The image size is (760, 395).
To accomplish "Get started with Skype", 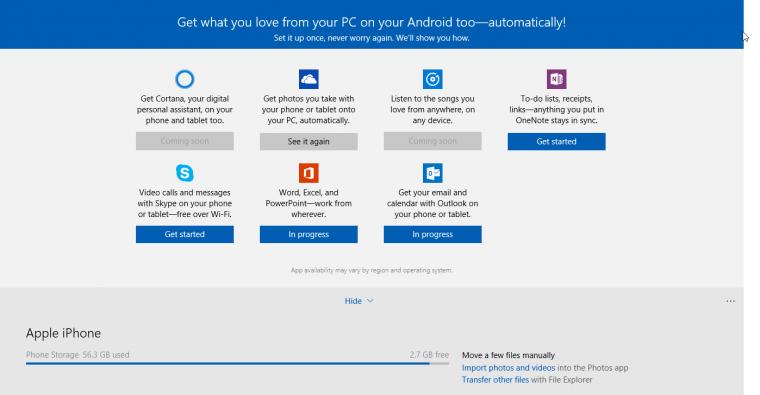I will (185, 234).
